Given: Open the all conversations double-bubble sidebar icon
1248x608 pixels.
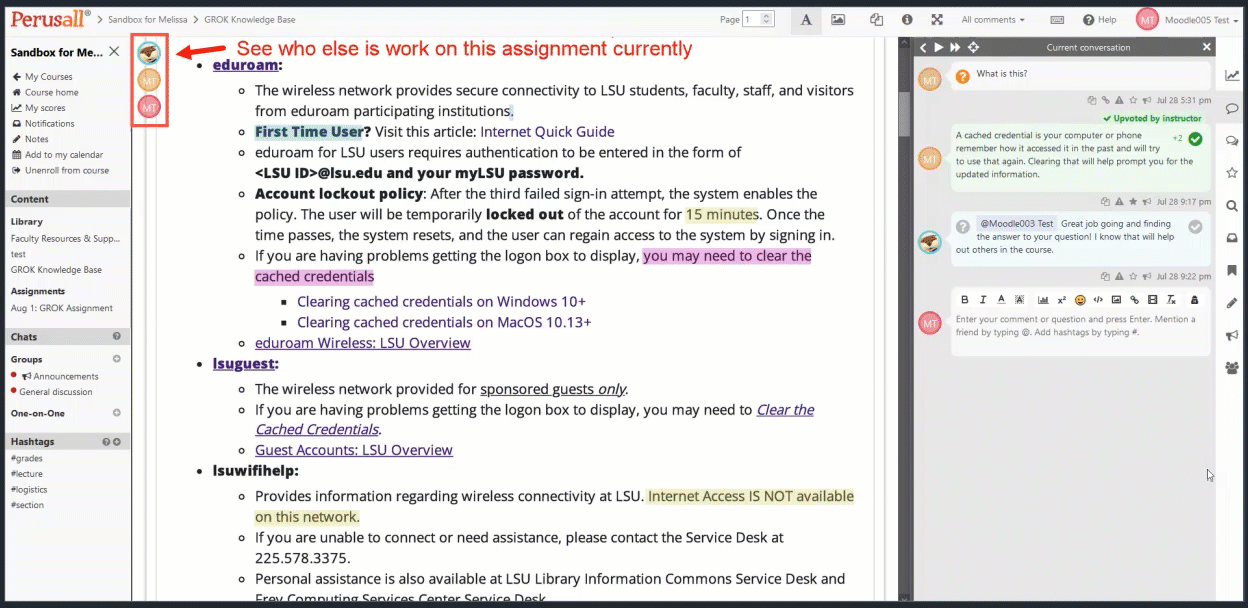Looking at the screenshot, I should 1232,141.
